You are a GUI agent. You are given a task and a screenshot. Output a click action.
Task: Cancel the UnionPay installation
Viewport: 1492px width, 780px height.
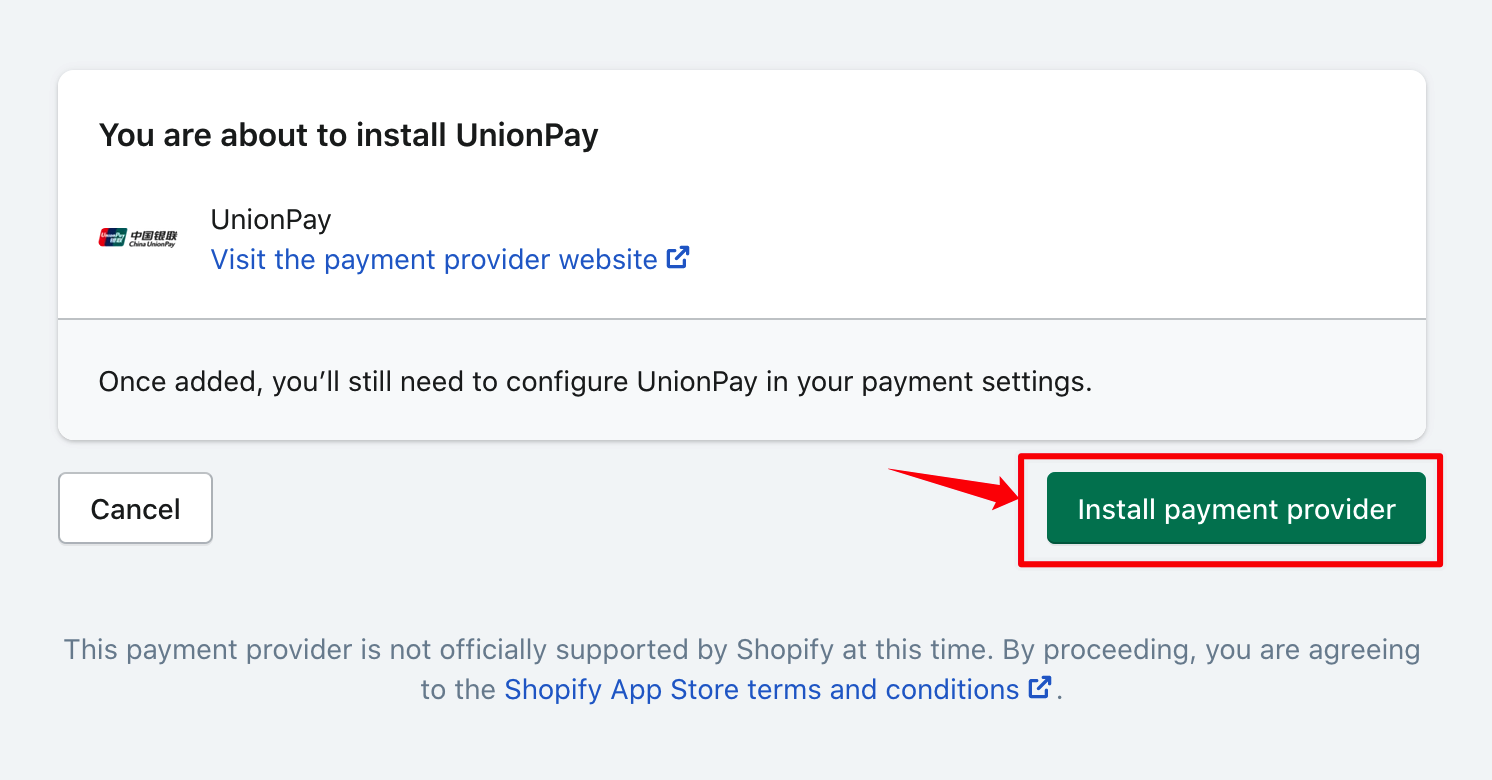pyautogui.click(x=135, y=508)
